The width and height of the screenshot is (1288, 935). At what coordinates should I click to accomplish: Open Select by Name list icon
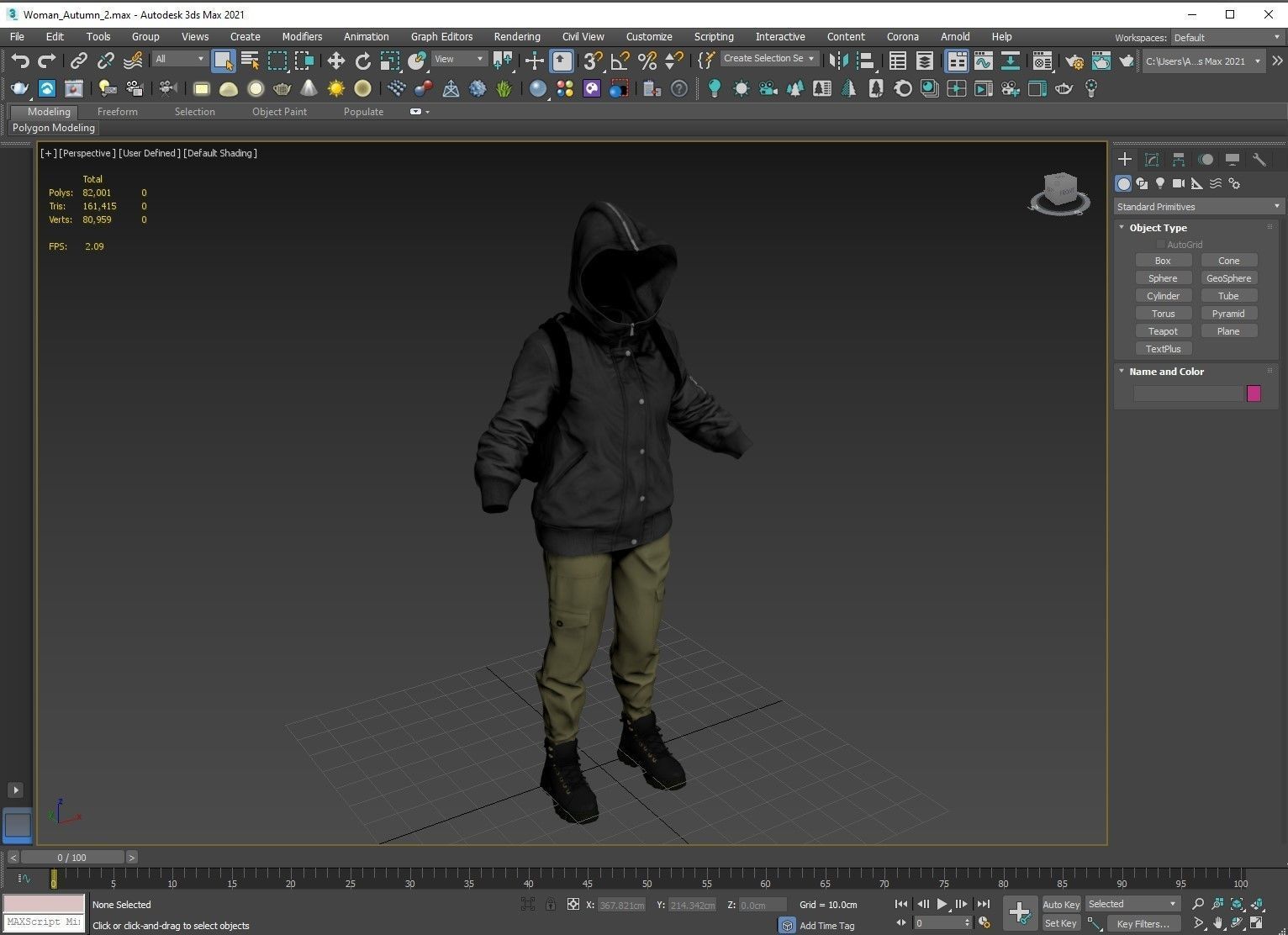(250, 60)
